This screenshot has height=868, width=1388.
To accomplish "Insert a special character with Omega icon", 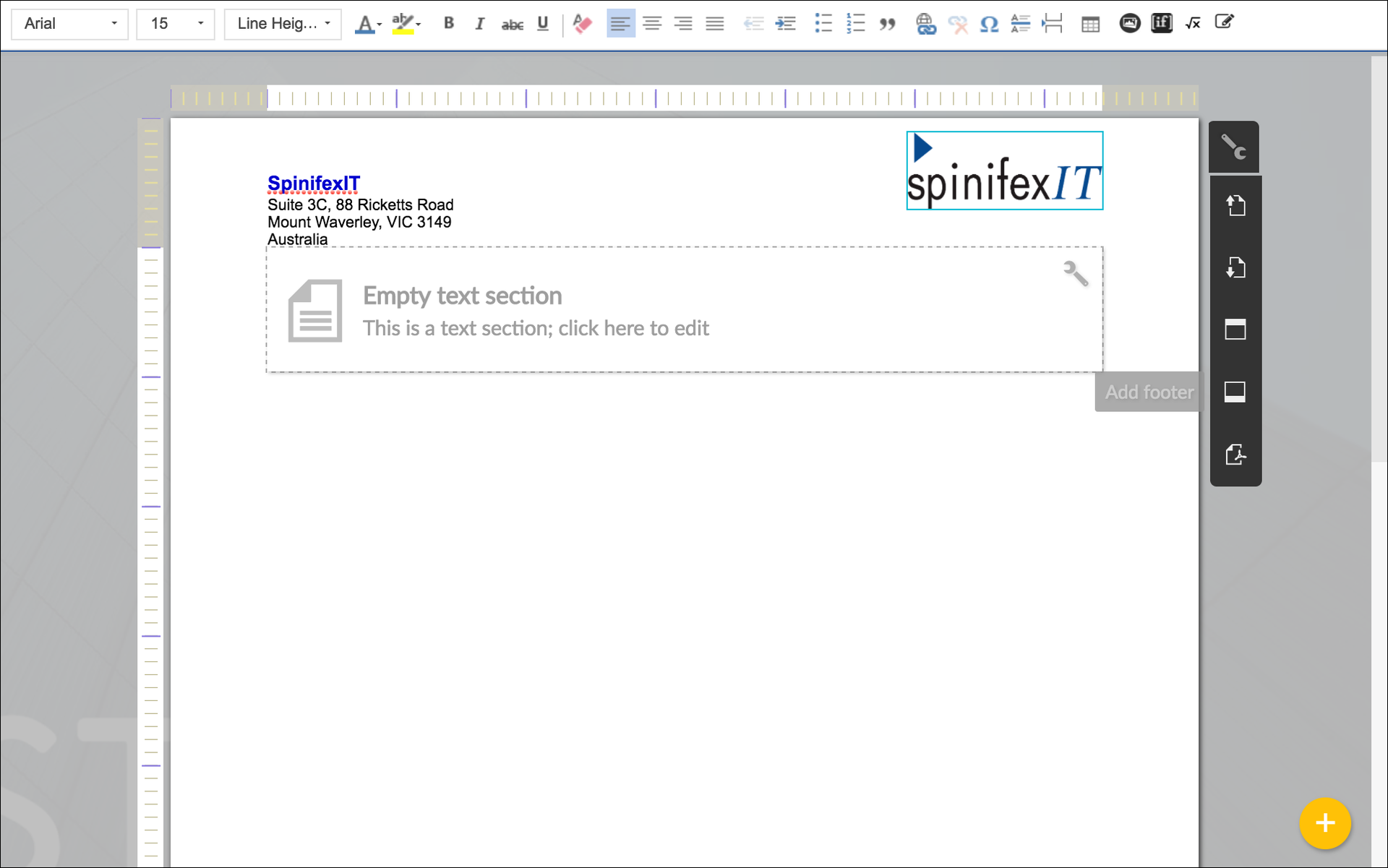I will pyautogui.click(x=989, y=23).
